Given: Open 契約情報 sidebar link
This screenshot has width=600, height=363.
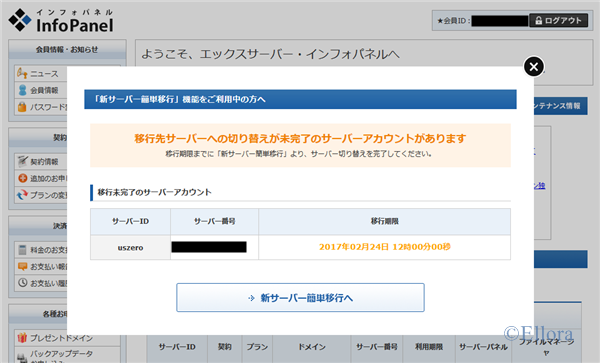Looking at the screenshot, I should (44, 162).
